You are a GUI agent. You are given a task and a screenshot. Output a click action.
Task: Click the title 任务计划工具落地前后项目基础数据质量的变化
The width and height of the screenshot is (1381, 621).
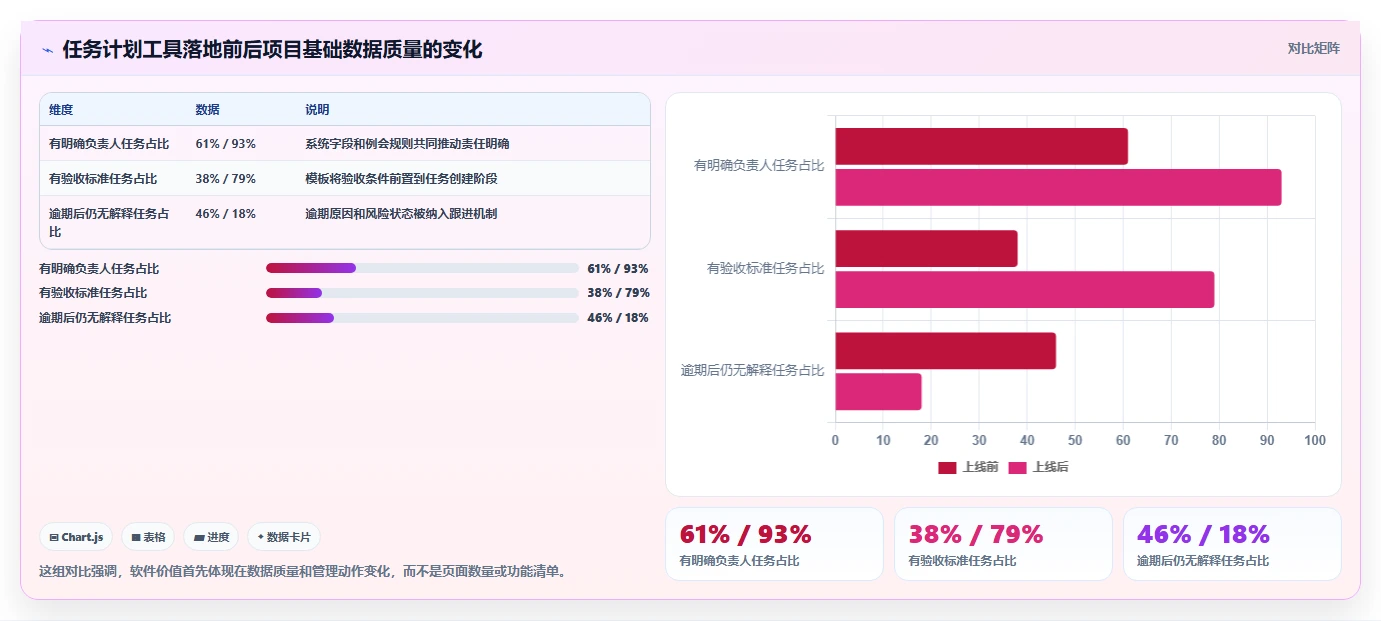(x=272, y=49)
